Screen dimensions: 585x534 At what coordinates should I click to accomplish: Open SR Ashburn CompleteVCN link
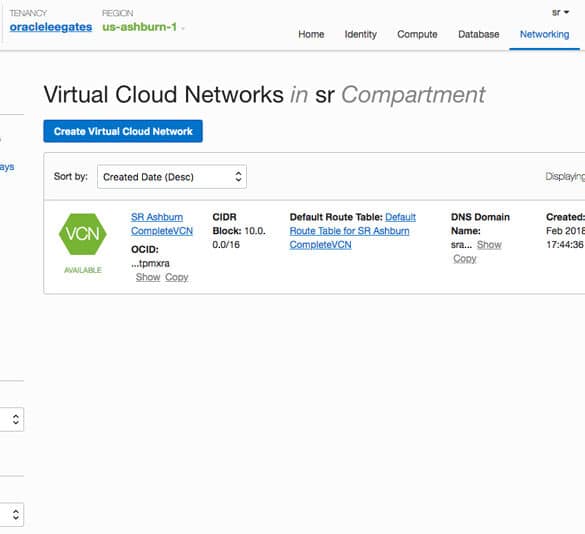coord(162,224)
